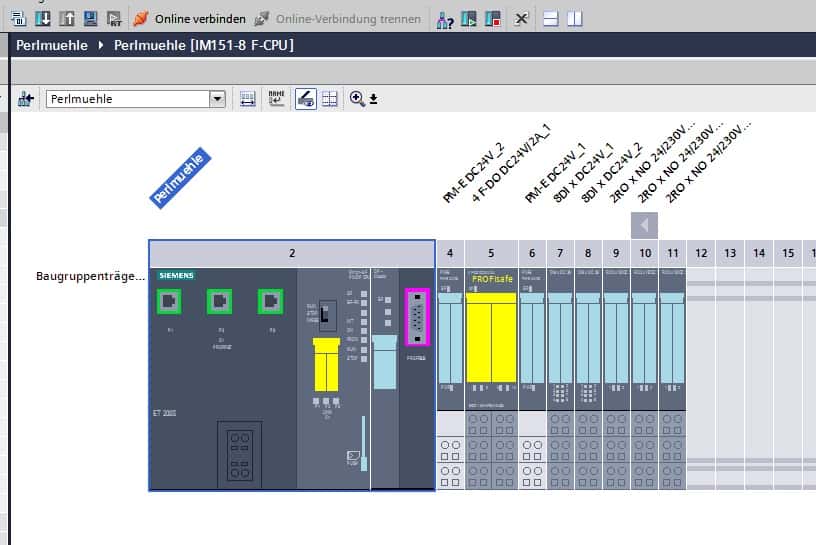Click the CPU mode selector switch
Screen dimensions: 816x545
tap(327, 315)
